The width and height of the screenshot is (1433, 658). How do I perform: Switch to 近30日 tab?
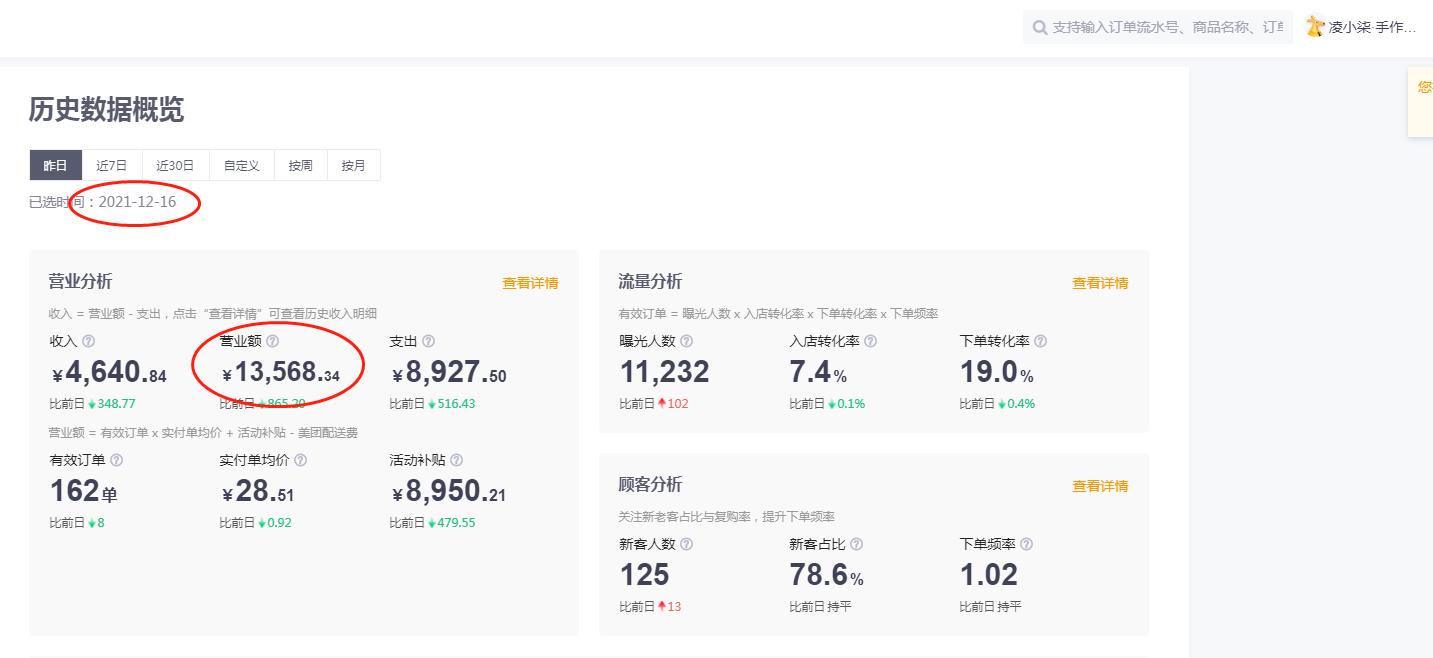point(175,165)
